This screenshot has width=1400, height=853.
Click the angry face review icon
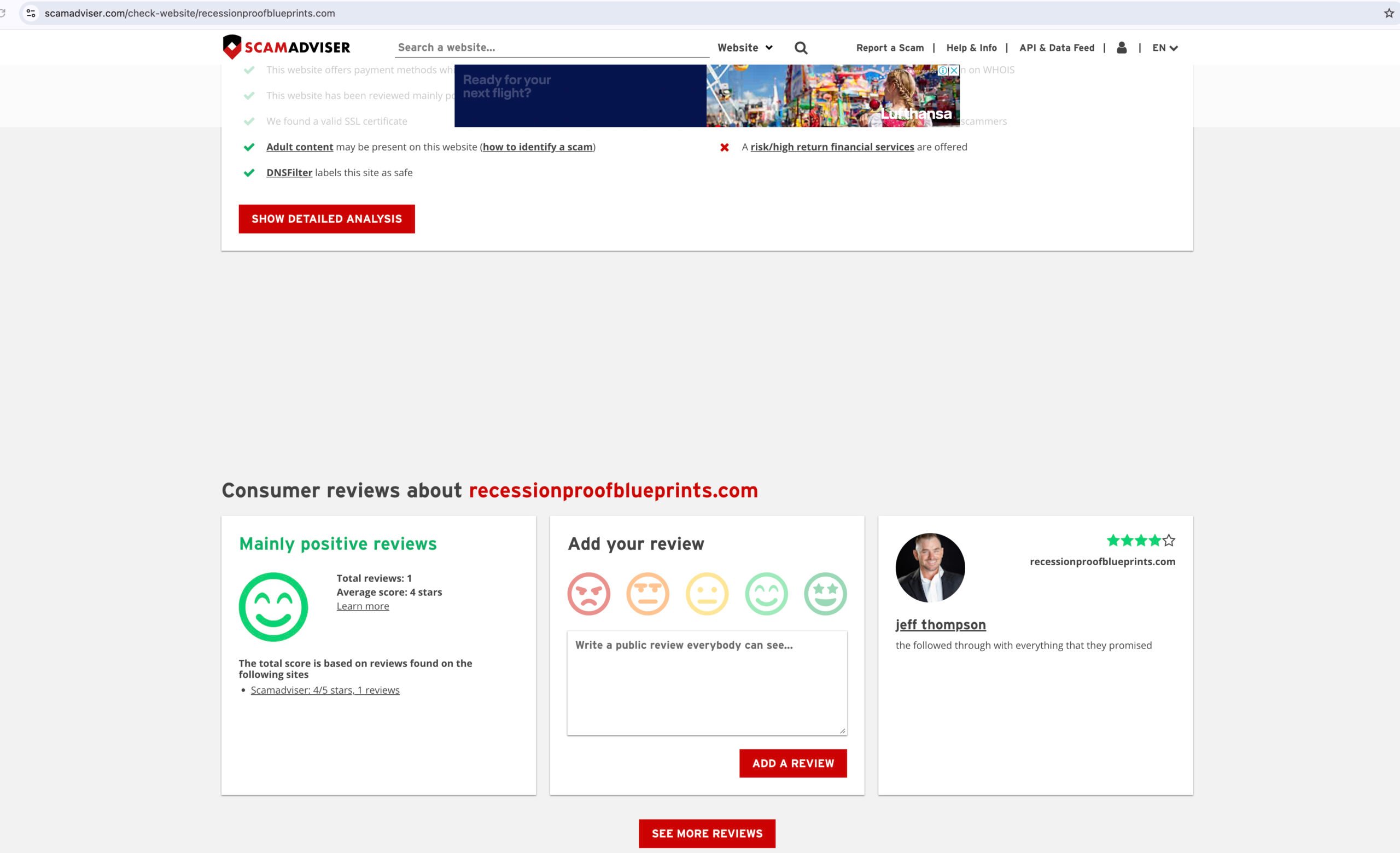(588, 593)
